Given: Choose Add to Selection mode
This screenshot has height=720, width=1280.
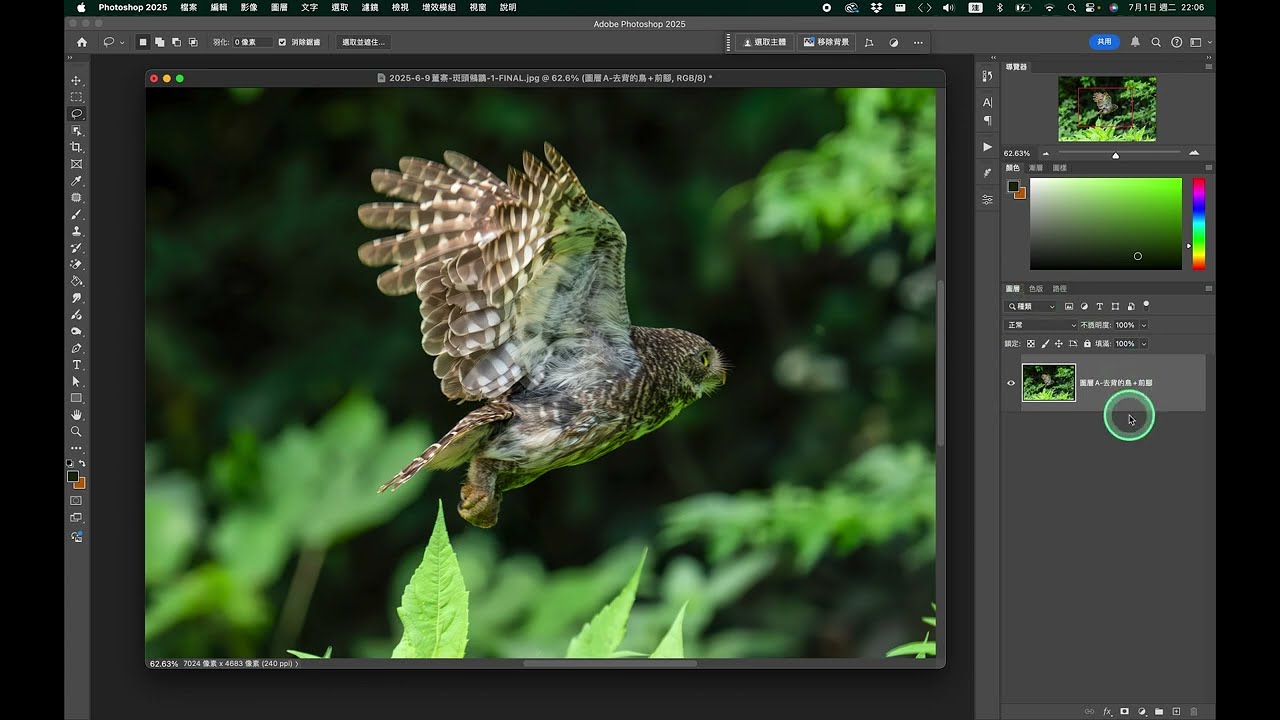Looking at the screenshot, I should point(159,42).
